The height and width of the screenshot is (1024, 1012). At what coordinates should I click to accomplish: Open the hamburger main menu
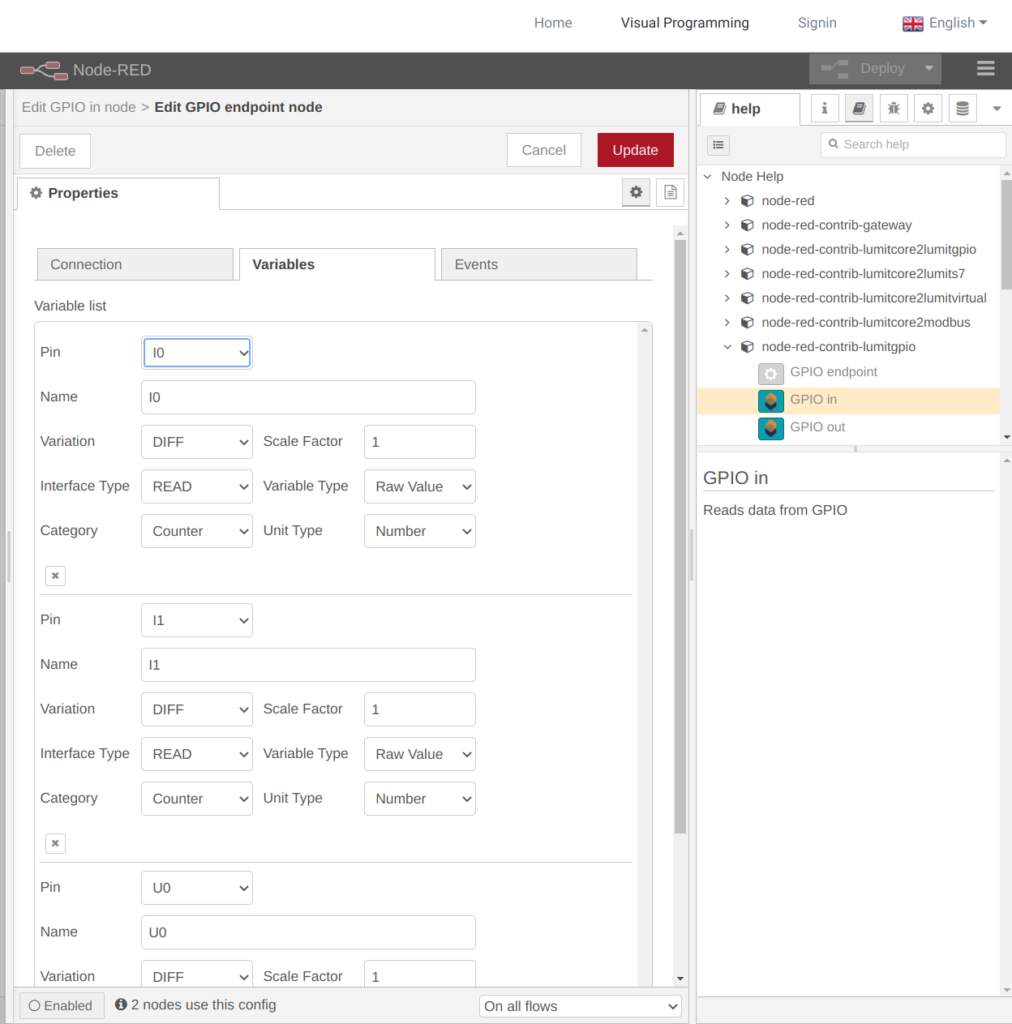coord(985,69)
